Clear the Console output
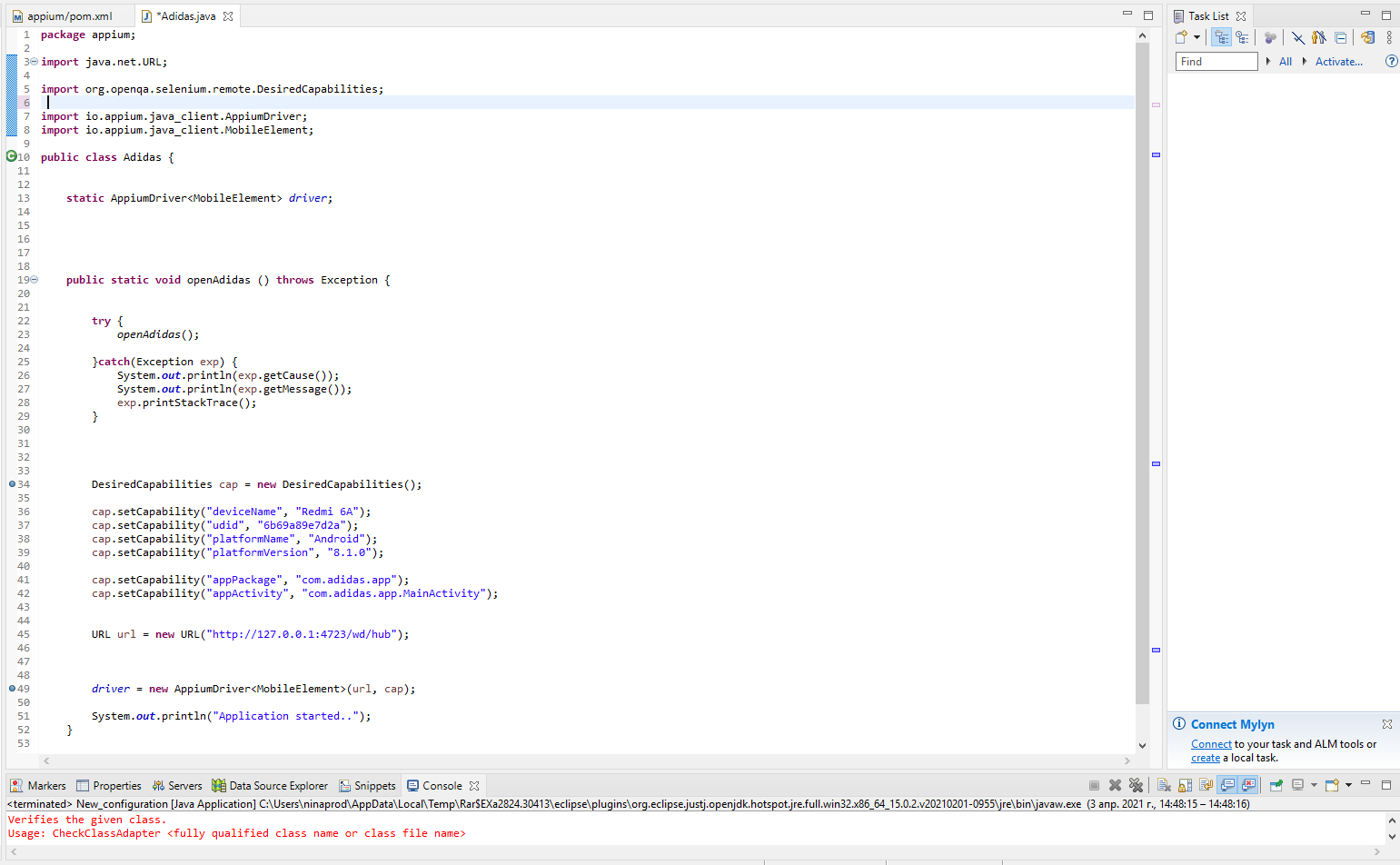Image resolution: width=1400 pixels, height=865 pixels. [x=1164, y=785]
